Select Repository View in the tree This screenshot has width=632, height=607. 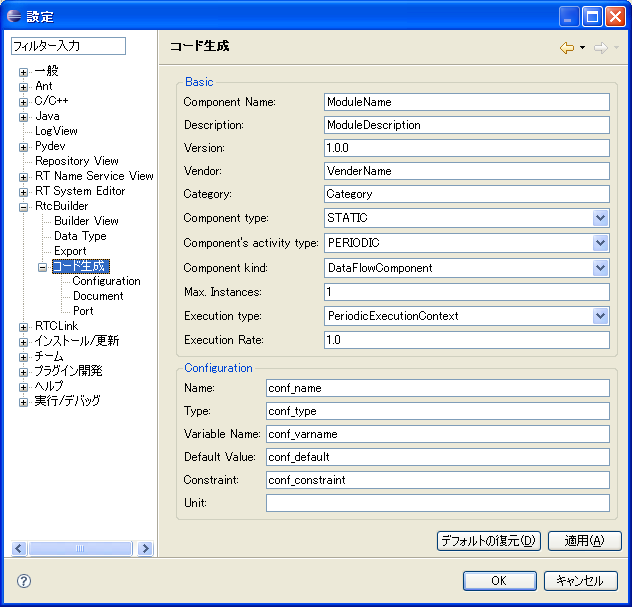click(x=77, y=161)
